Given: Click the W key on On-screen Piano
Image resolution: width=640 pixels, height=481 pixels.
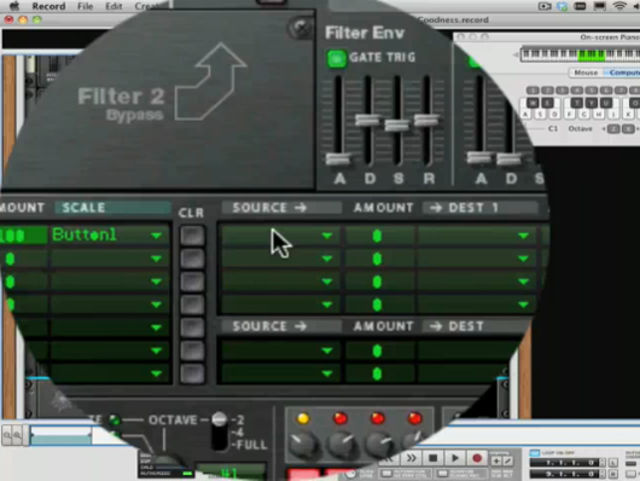Looking at the screenshot, I should coord(533,102).
